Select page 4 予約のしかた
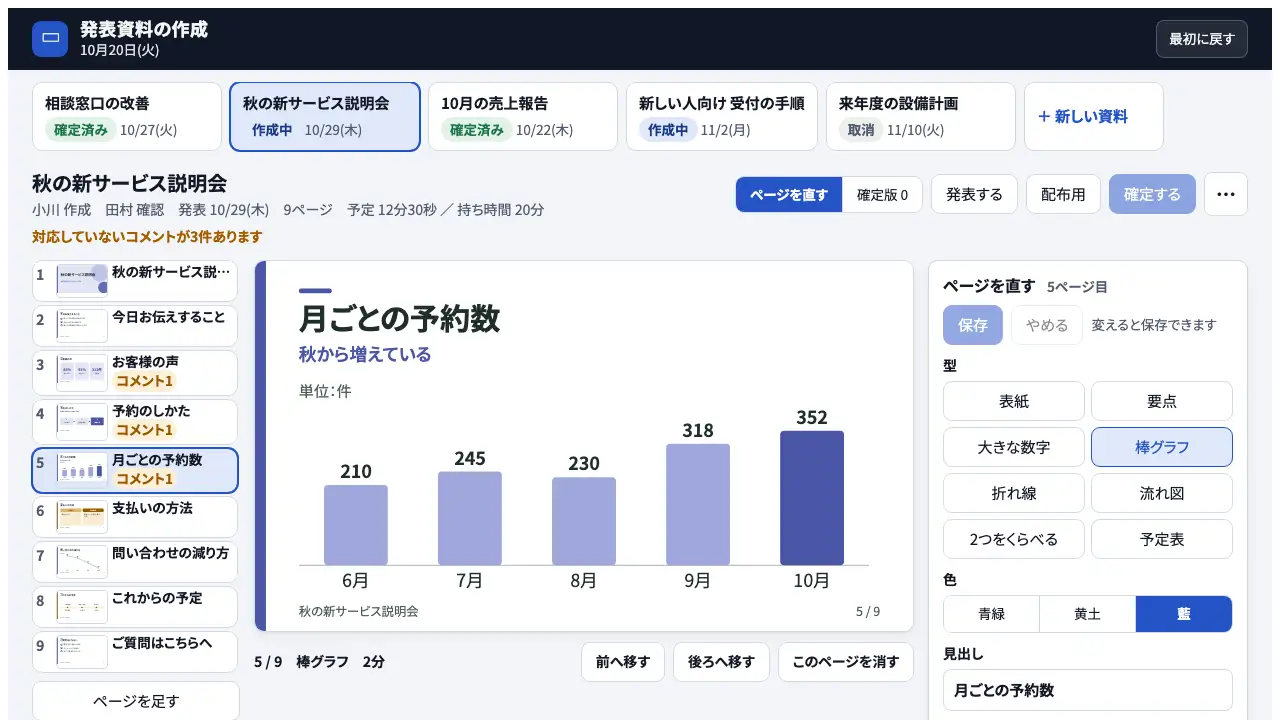The image size is (1280, 720). click(135, 421)
